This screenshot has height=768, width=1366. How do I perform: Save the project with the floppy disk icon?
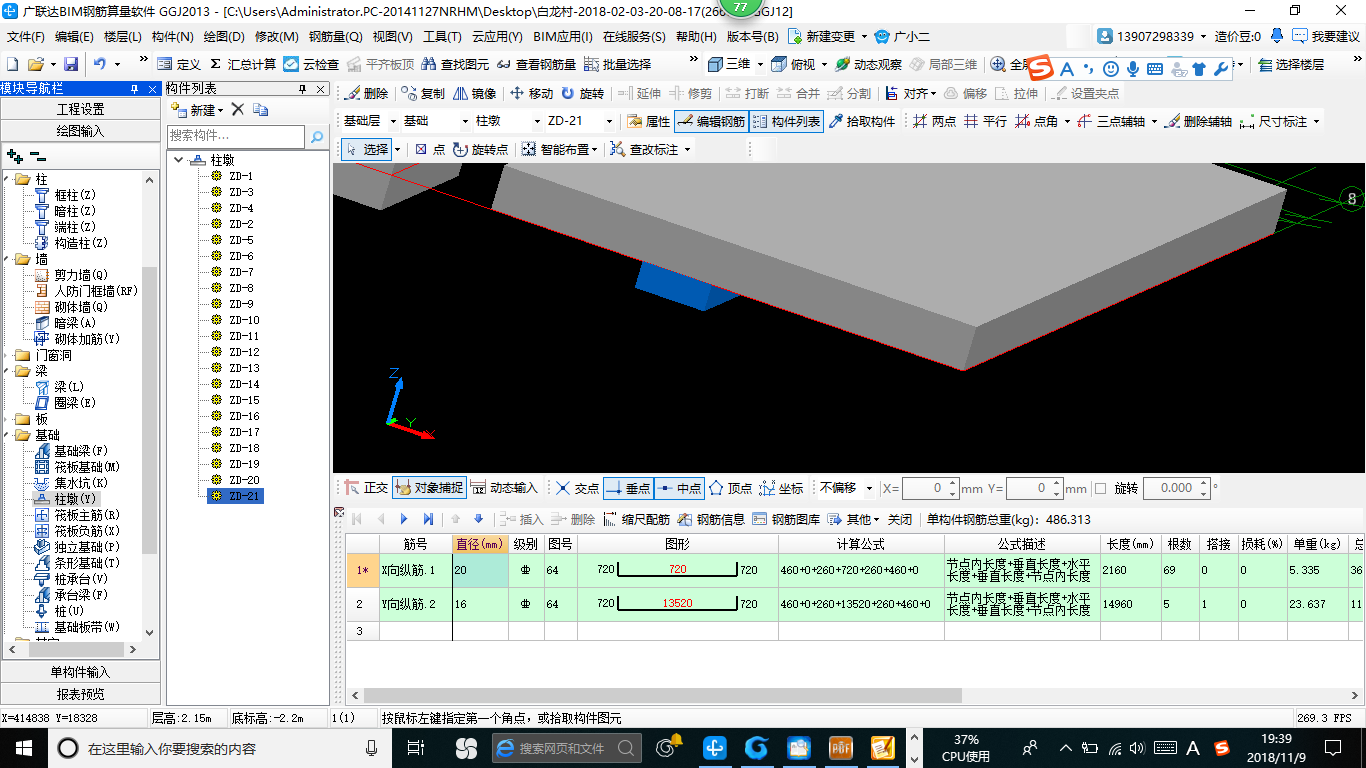pos(71,64)
